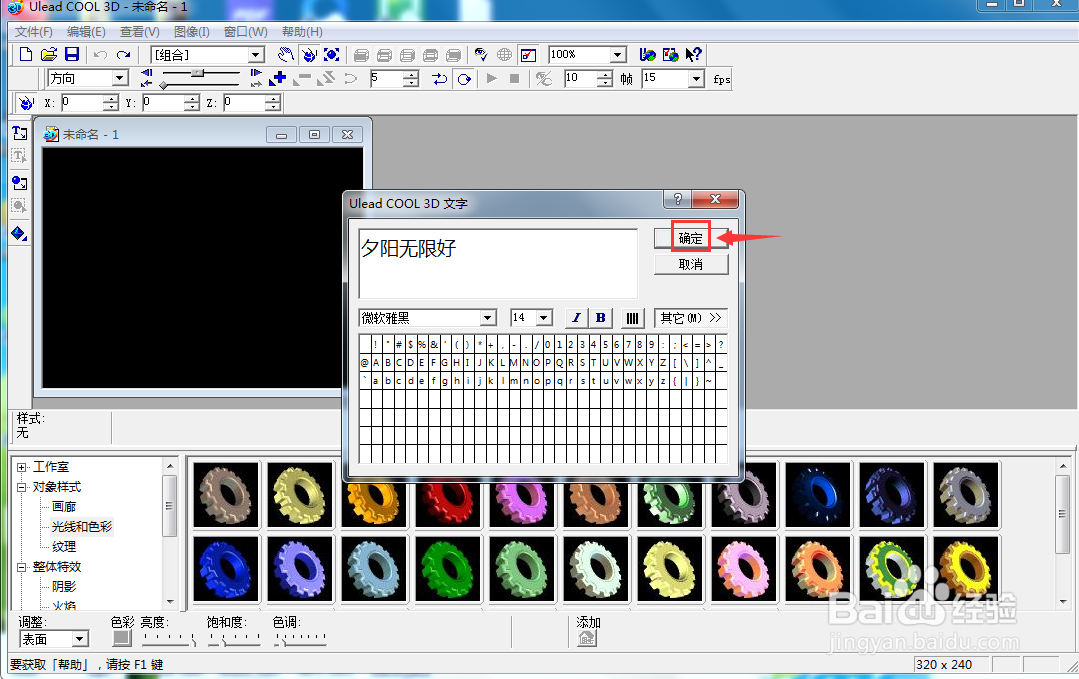Select the Rotate Object tool in main toolbar
Screen dimensions: 1079x679
(309, 54)
